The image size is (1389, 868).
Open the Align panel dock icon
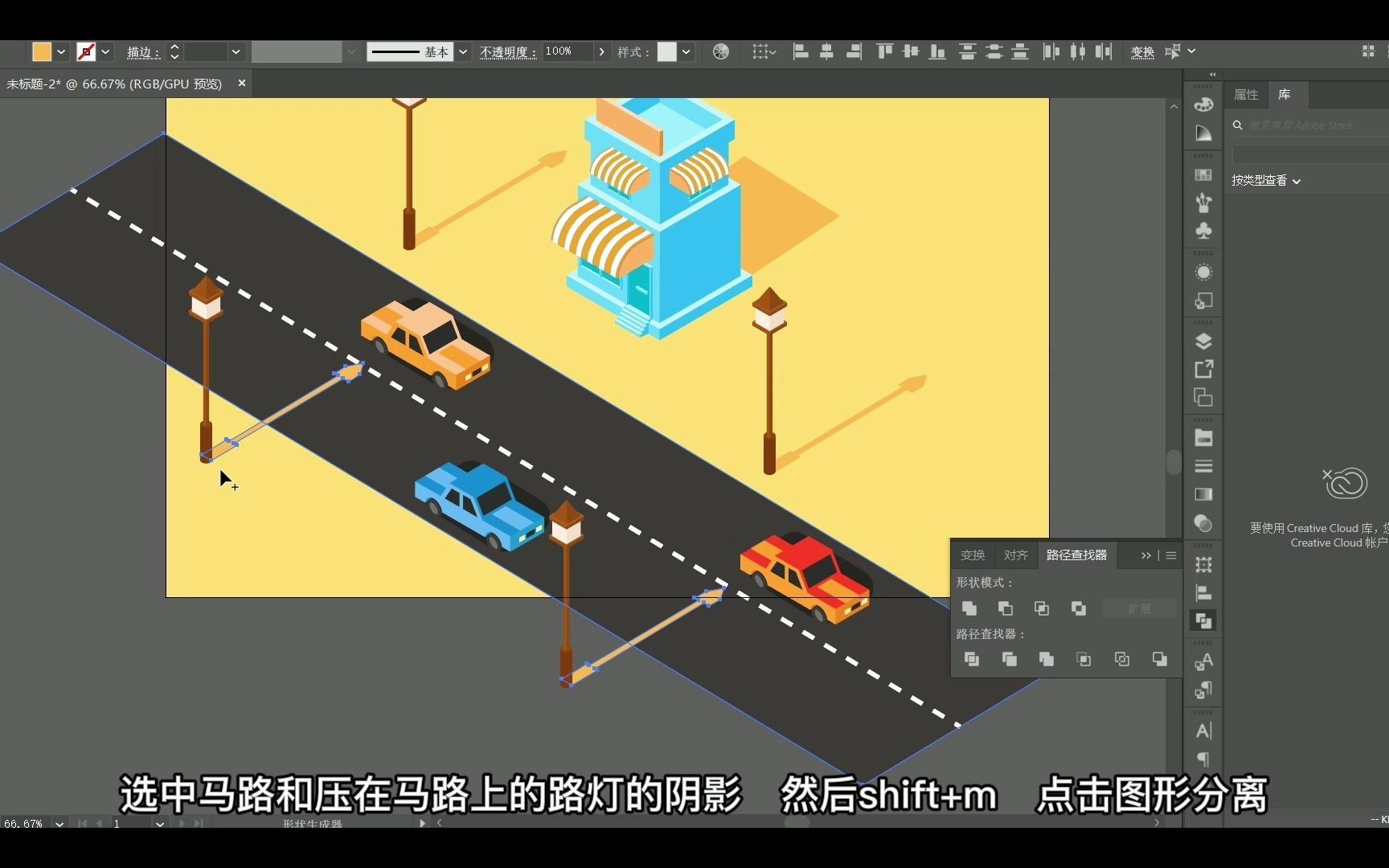click(x=1203, y=593)
